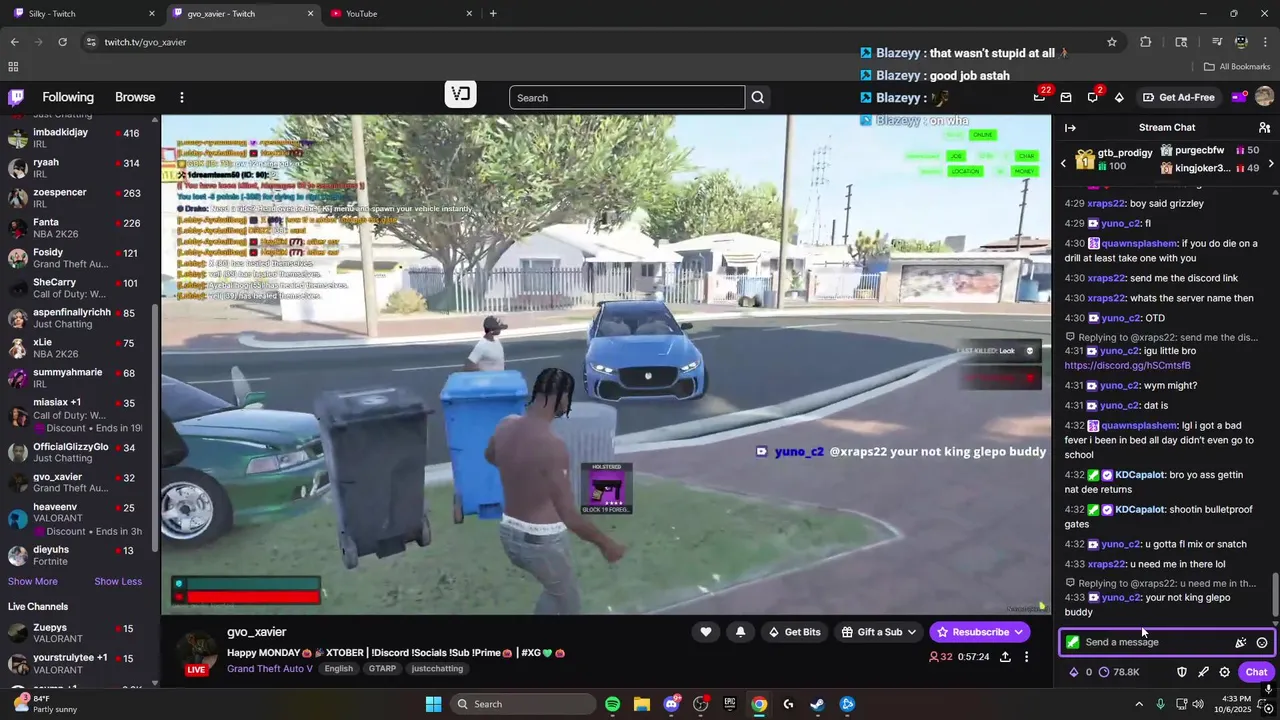
Task: Open the chat community users list icon
Action: tap(1264, 127)
